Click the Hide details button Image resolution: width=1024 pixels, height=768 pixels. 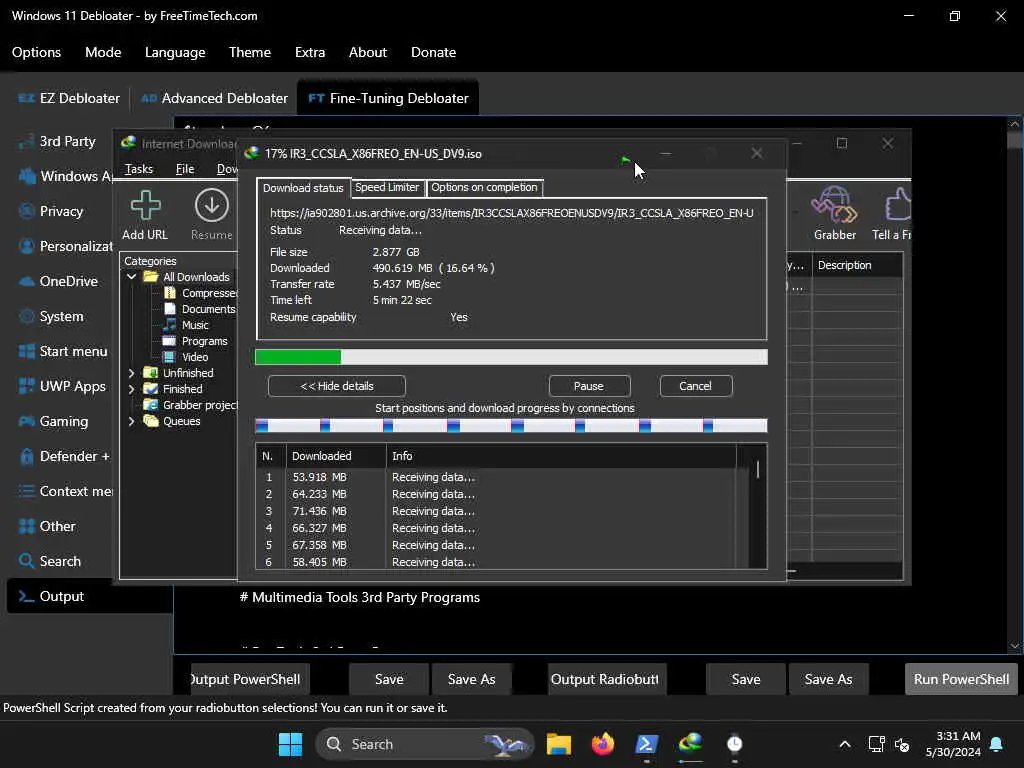click(x=337, y=386)
